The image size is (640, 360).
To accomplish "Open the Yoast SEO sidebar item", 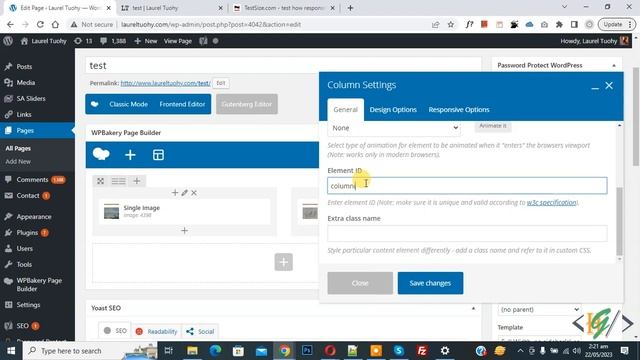I will pos(22,326).
